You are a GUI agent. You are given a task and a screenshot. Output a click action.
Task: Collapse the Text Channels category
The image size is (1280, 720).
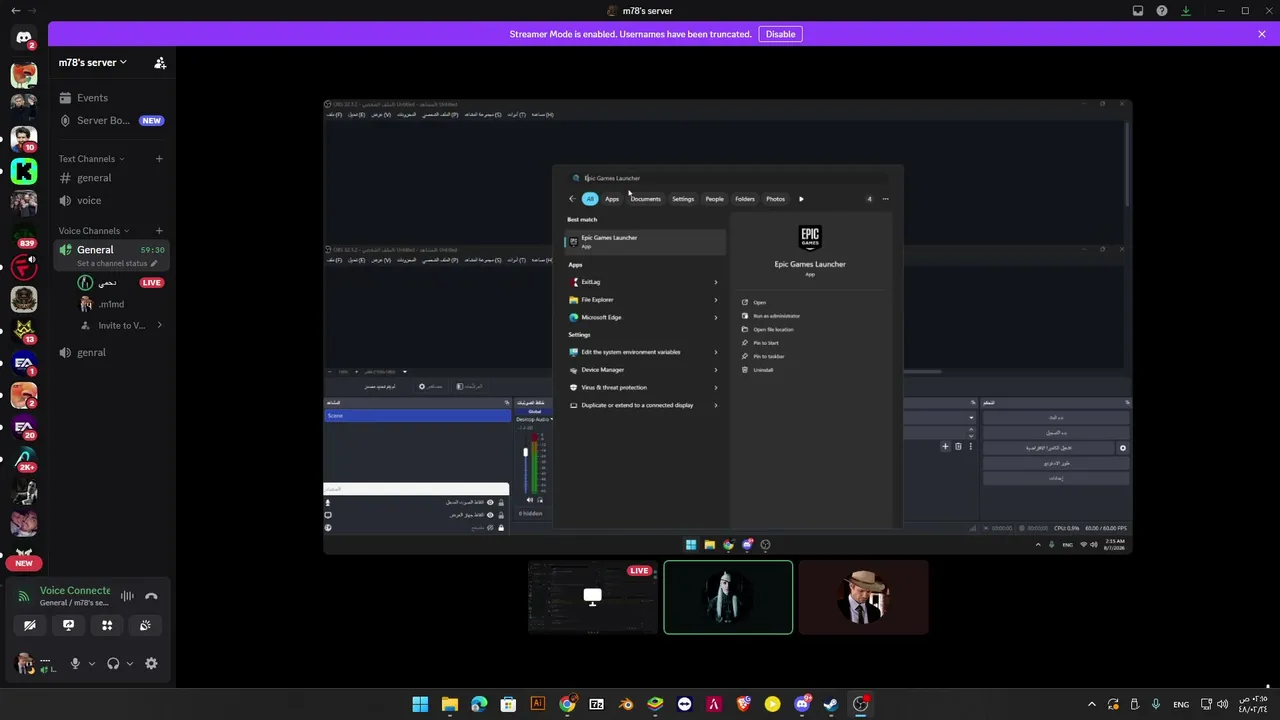coord(91,159)
